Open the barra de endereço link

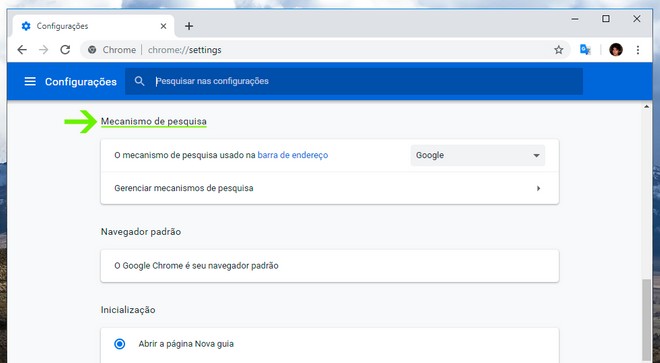pyautogui.click(x=293, y=155)
